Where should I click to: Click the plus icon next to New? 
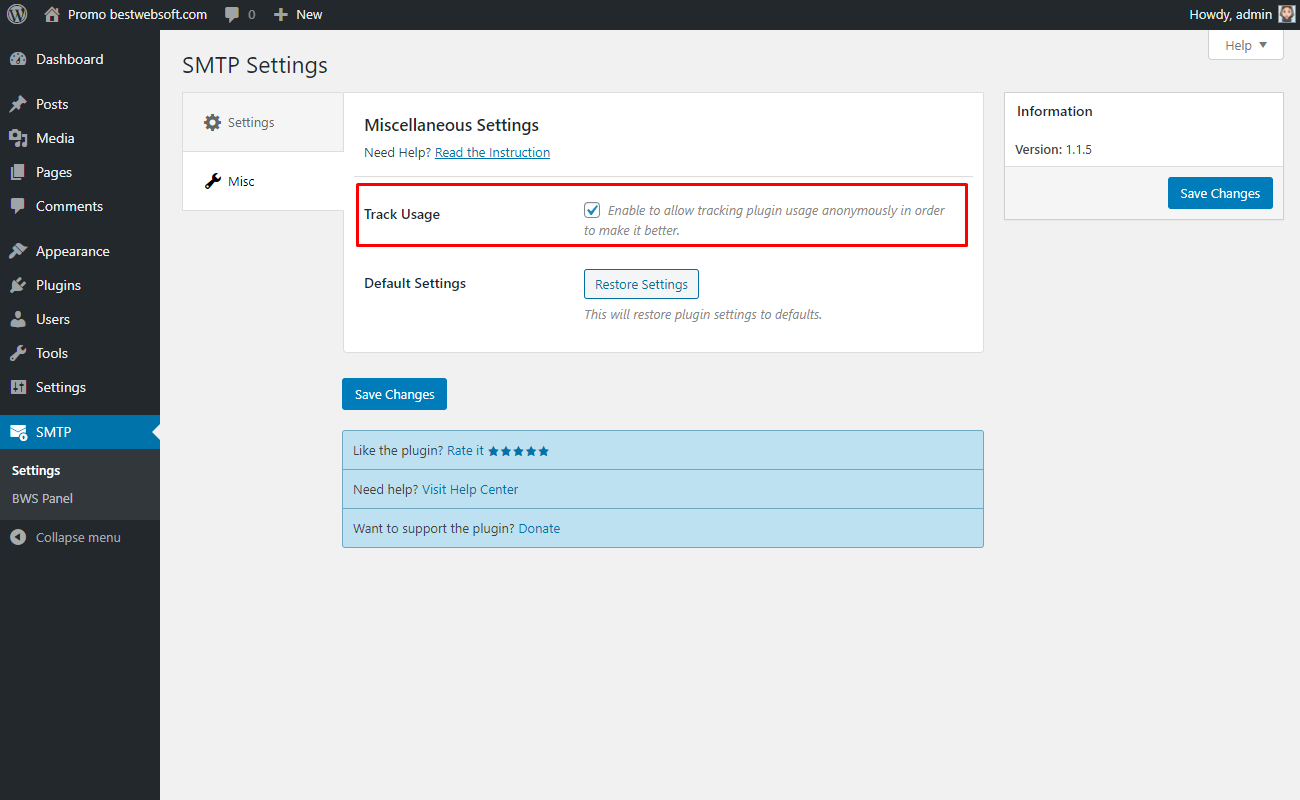click(x=281, y=15)
